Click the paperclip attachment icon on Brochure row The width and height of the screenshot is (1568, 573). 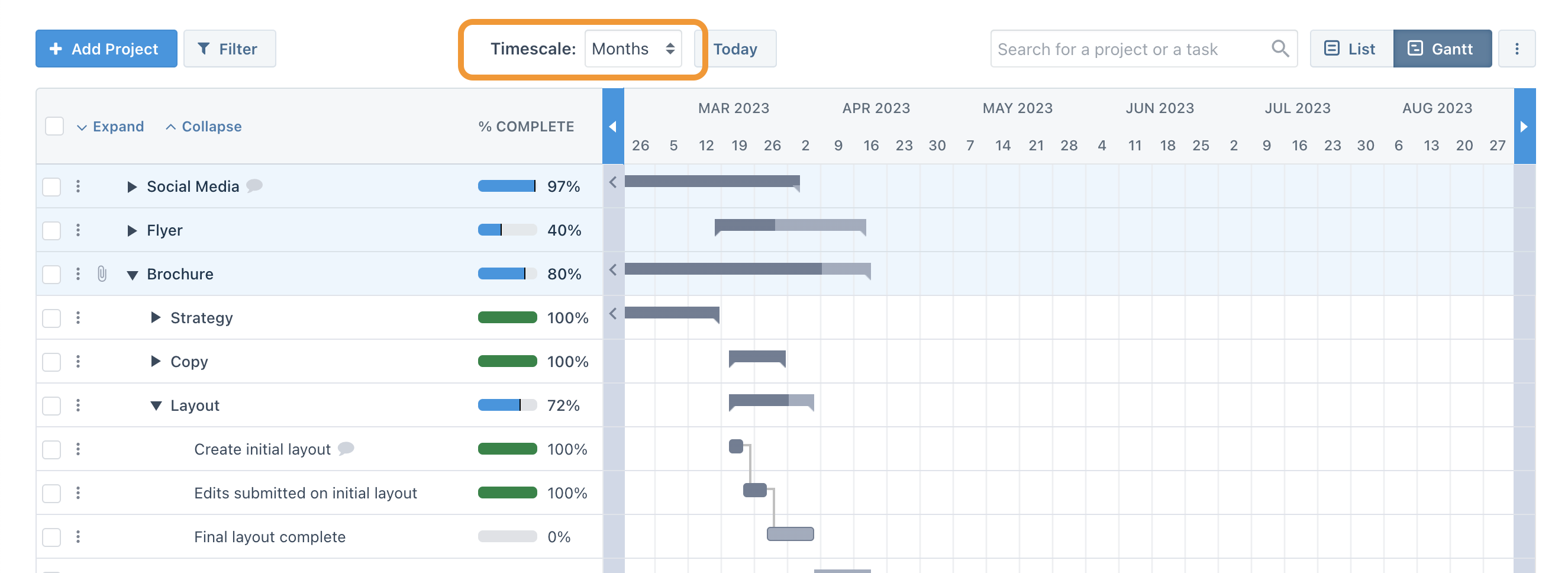(101, 274)
